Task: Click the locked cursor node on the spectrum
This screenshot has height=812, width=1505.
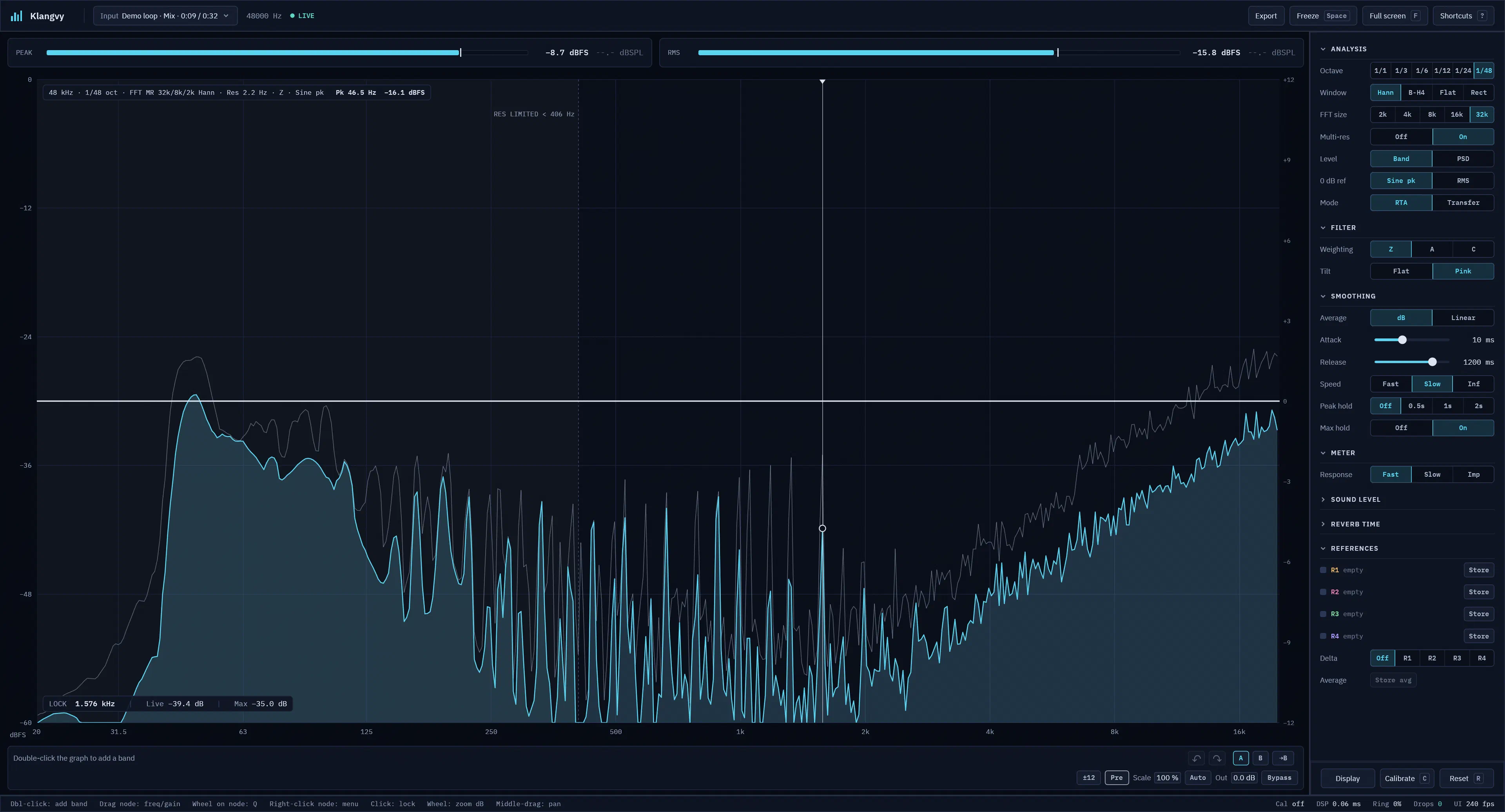Action: point(822,528)
